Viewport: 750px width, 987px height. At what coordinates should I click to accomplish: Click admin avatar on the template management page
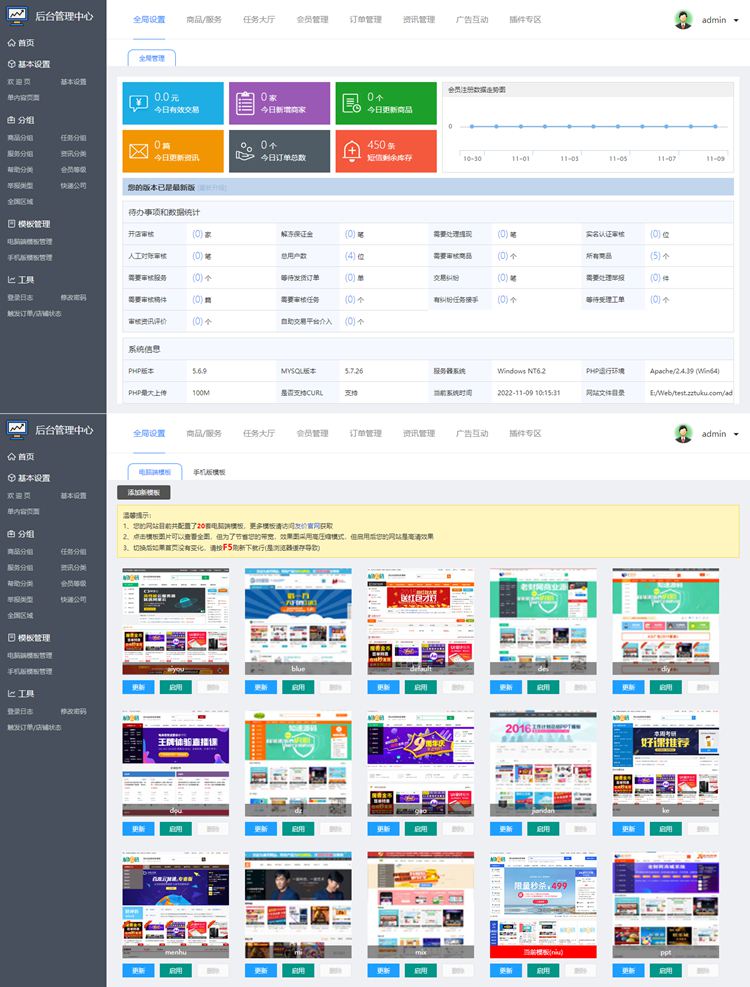pyautogui.click(x=683, y=433)
